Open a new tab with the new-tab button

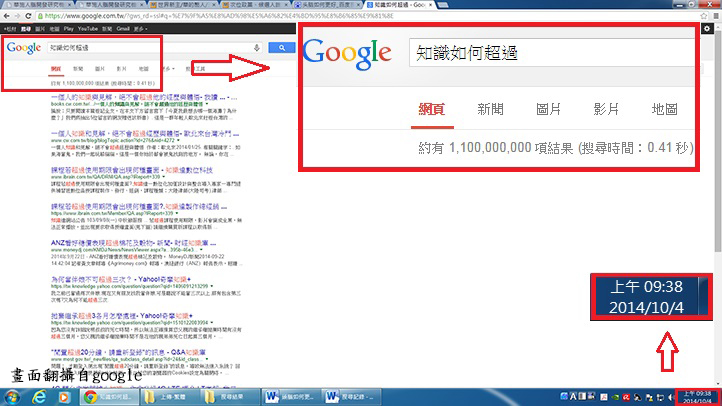click(x=443, y=5)
